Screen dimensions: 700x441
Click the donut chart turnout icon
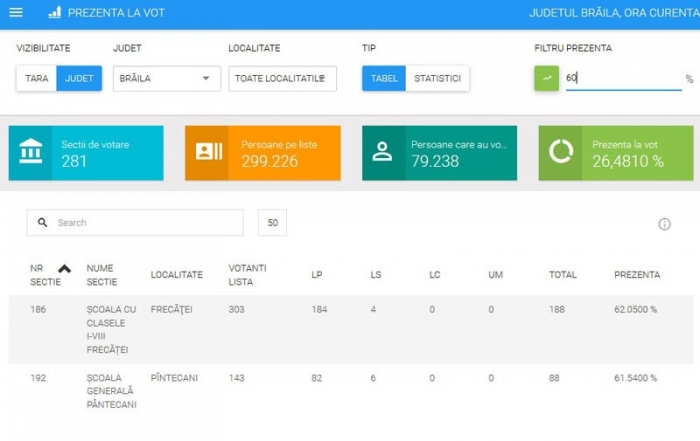[561, 152]
